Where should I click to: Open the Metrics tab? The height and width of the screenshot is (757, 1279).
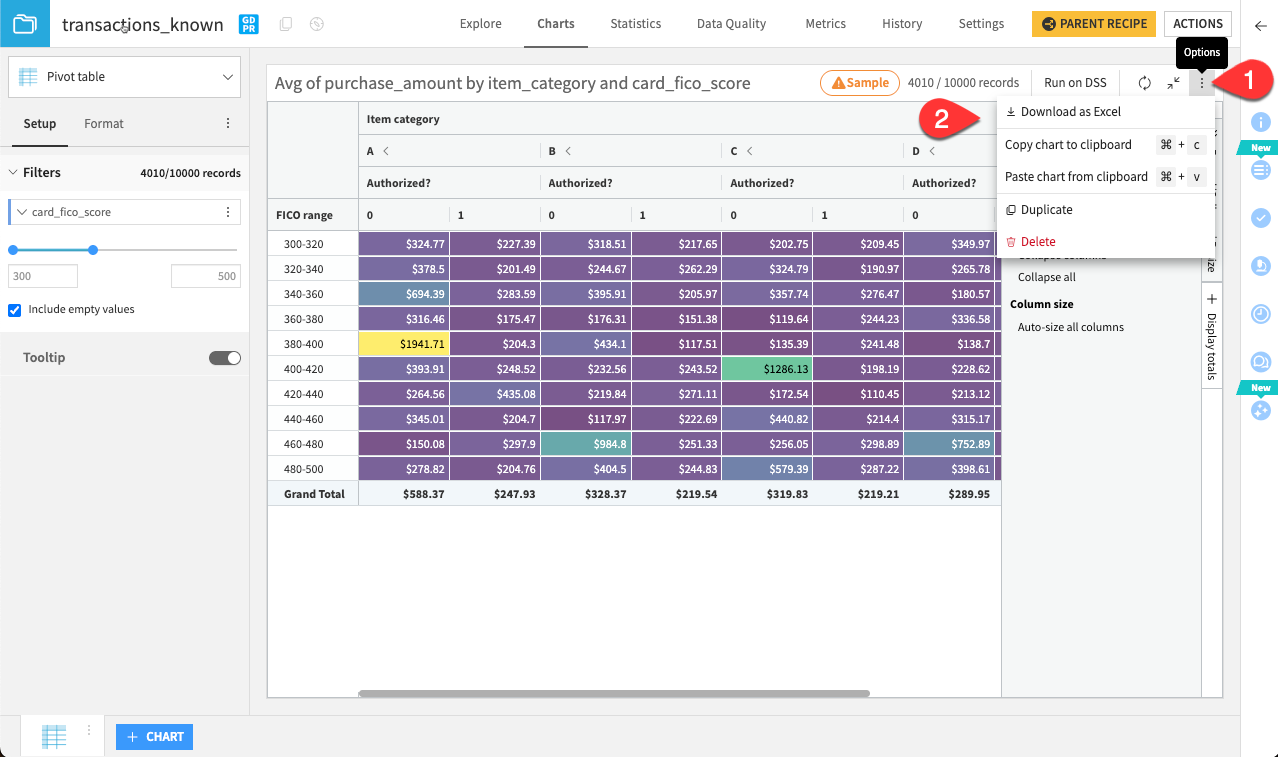pos(825,24)
